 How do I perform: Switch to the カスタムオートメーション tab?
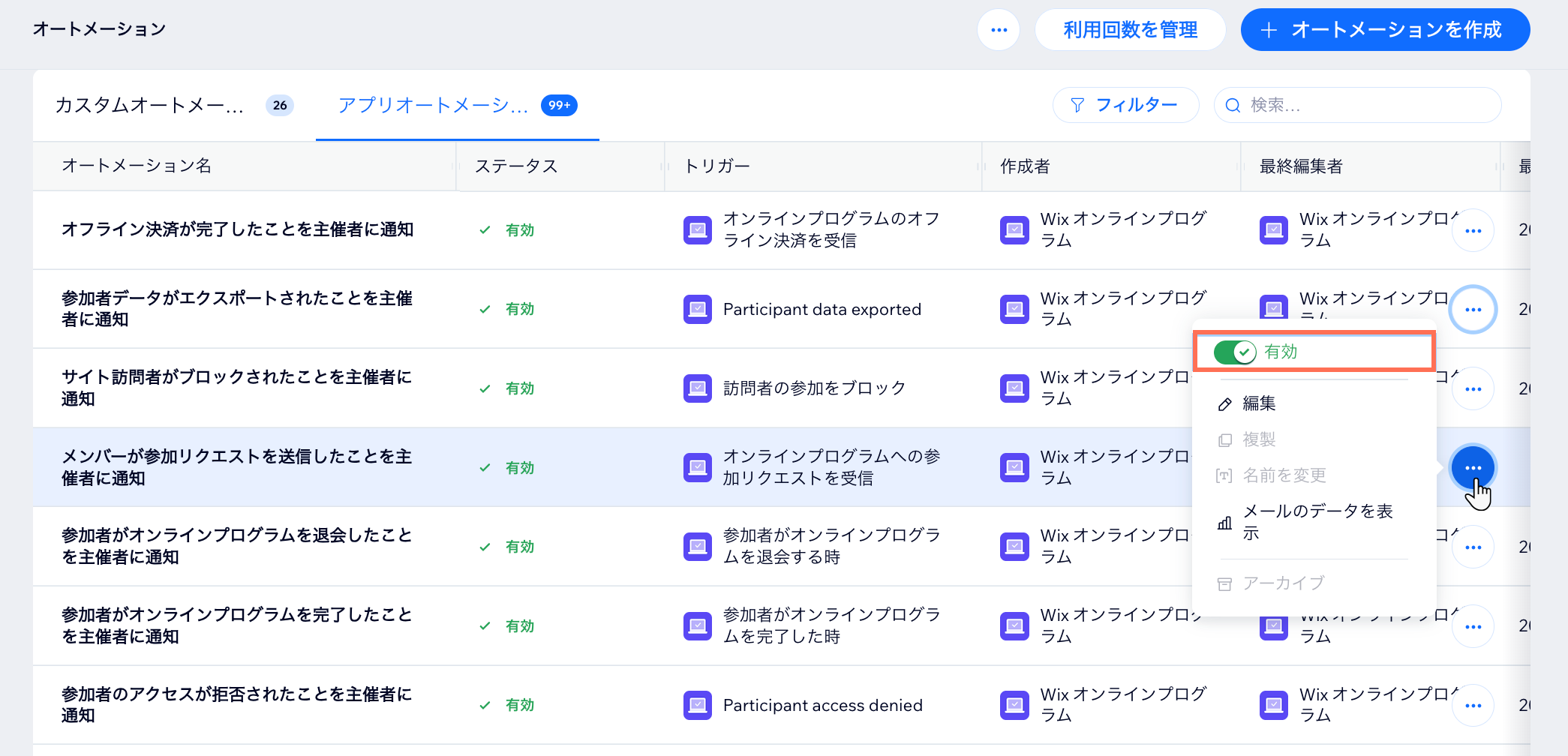pyautogui.click(x=150, y=105)
